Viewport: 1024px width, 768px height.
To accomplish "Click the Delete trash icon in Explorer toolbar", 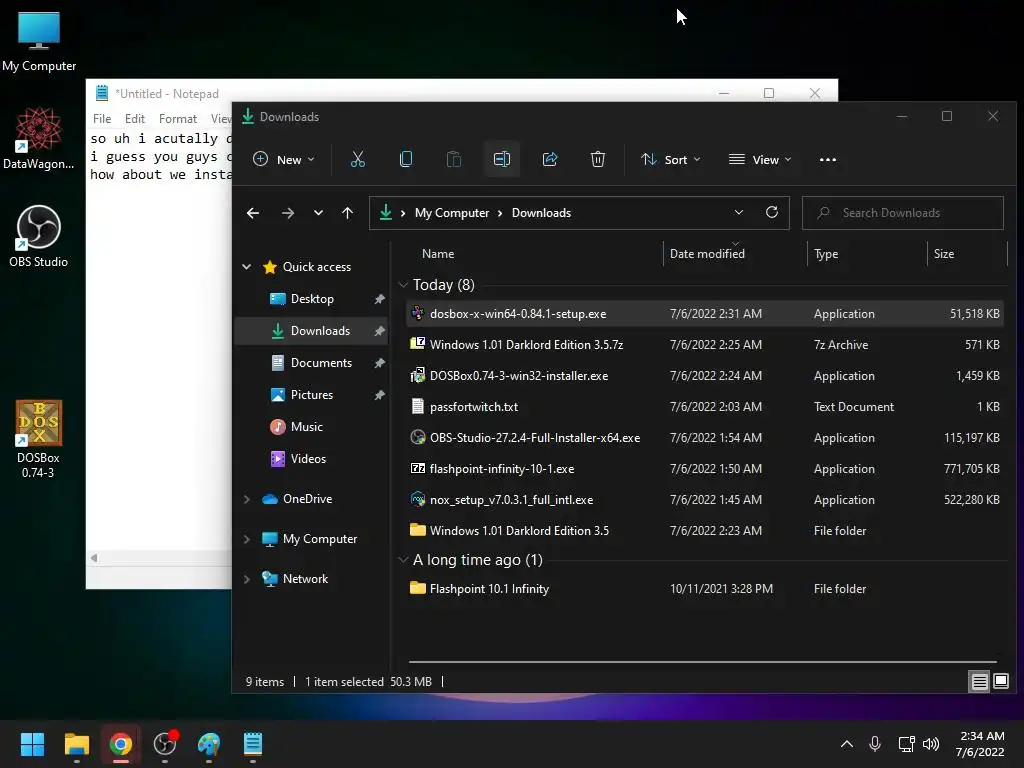I will point(598,159).
